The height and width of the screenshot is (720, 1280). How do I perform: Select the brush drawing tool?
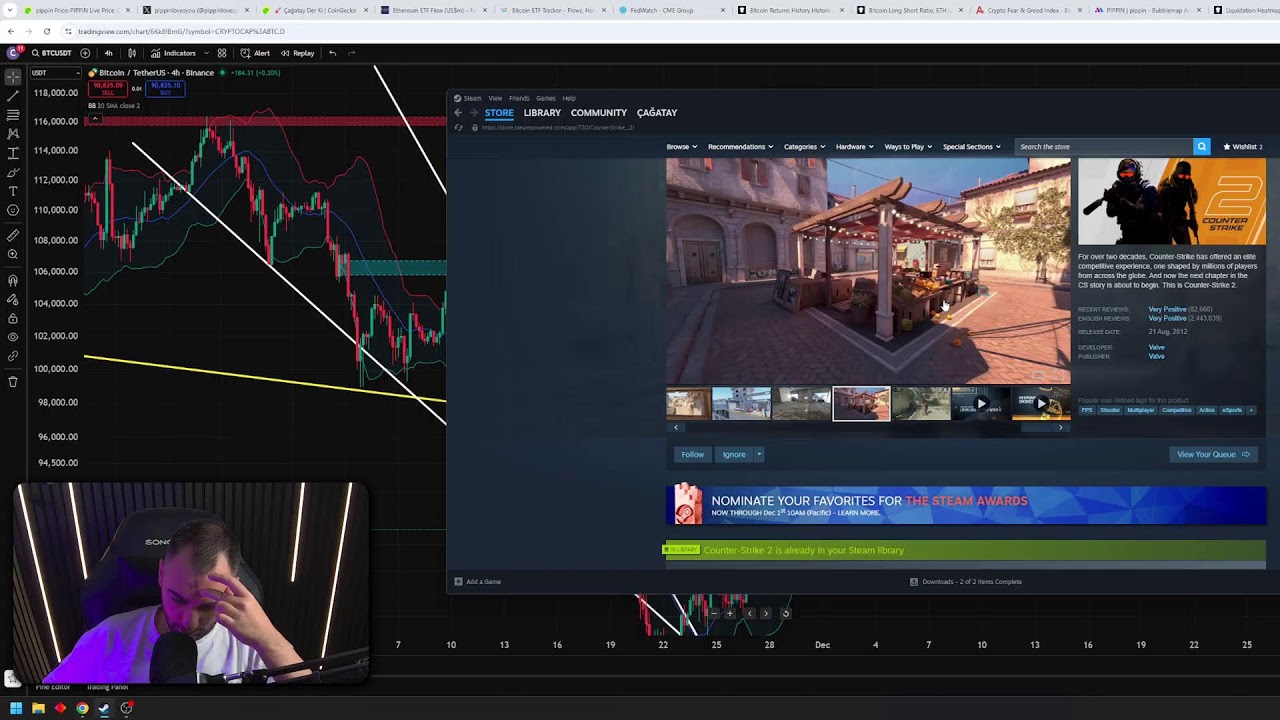pos(13,172)
